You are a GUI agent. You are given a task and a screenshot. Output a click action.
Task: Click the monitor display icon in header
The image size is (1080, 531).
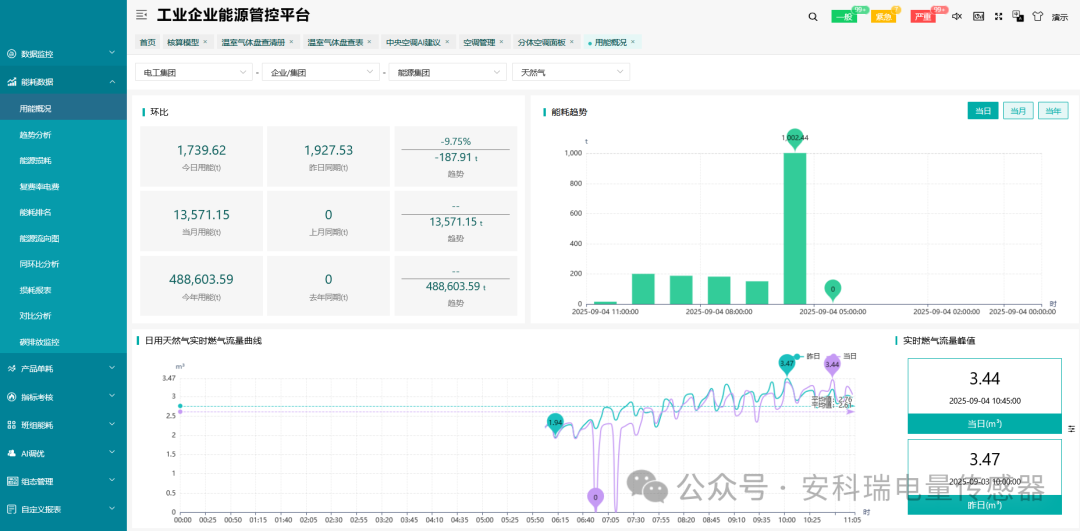click(978, 17)
